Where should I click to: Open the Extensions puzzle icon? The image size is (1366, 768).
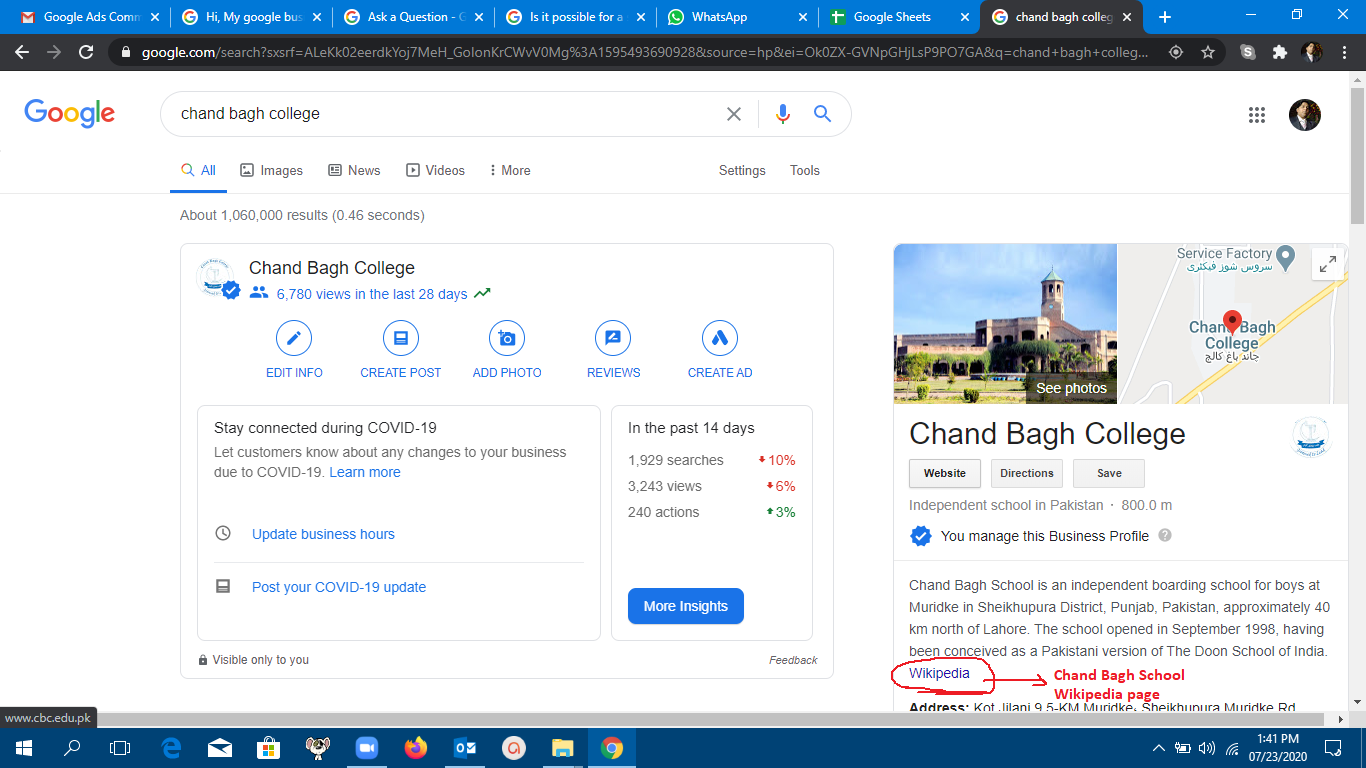click(1280, 52)
